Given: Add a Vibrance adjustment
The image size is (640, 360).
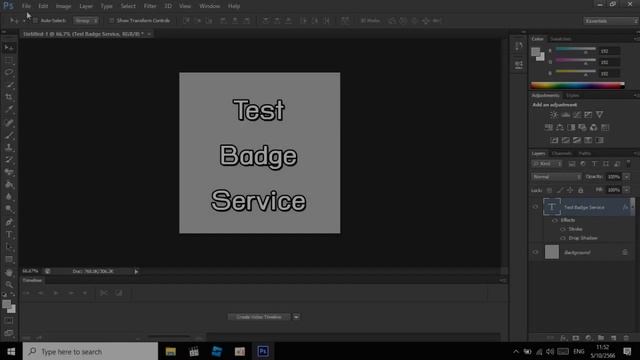Looking at the screenshot, I should 599,115.
